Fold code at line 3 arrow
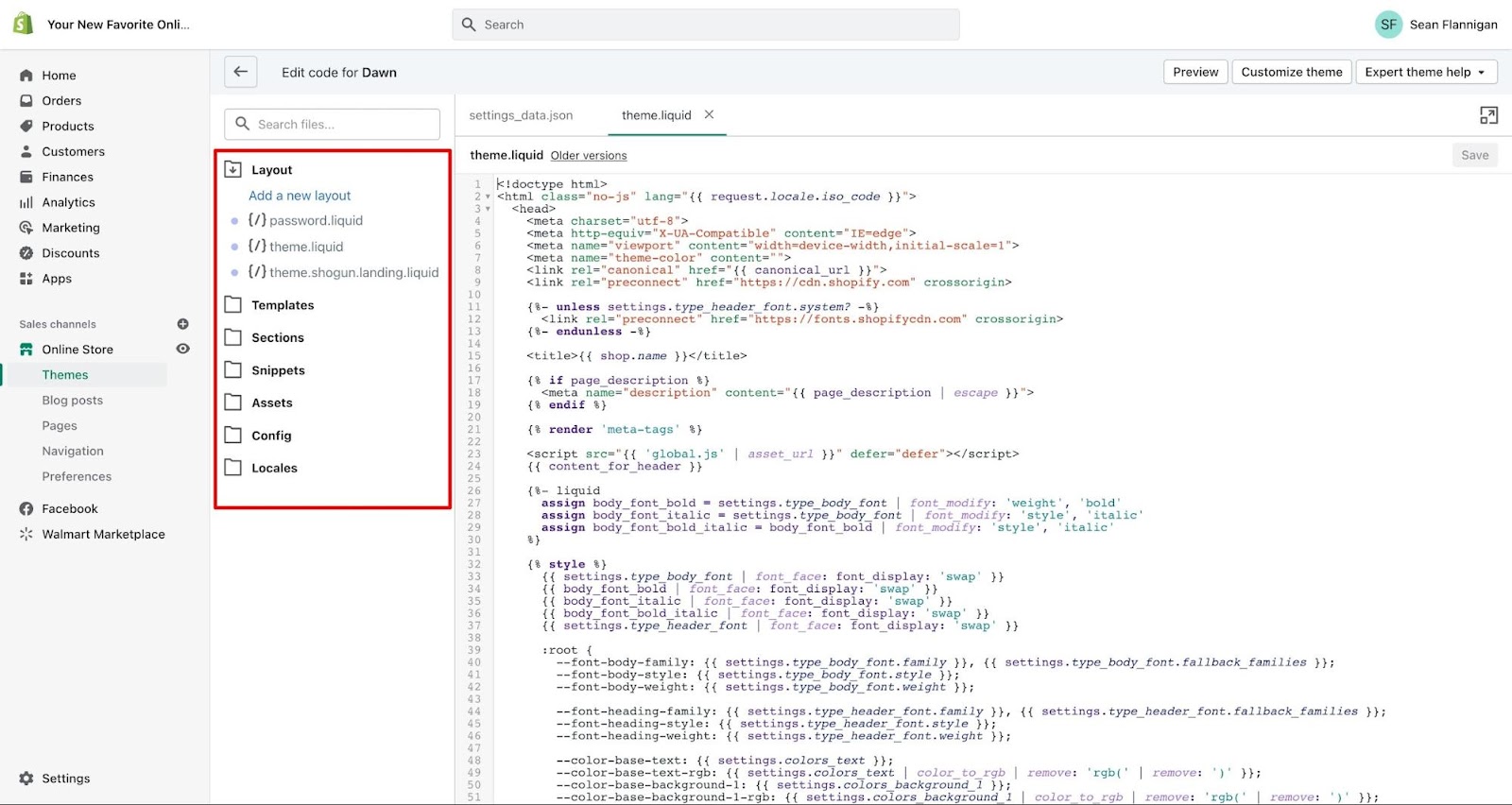Viewport: 1512px width, 805px height. (x=489, y=210)
